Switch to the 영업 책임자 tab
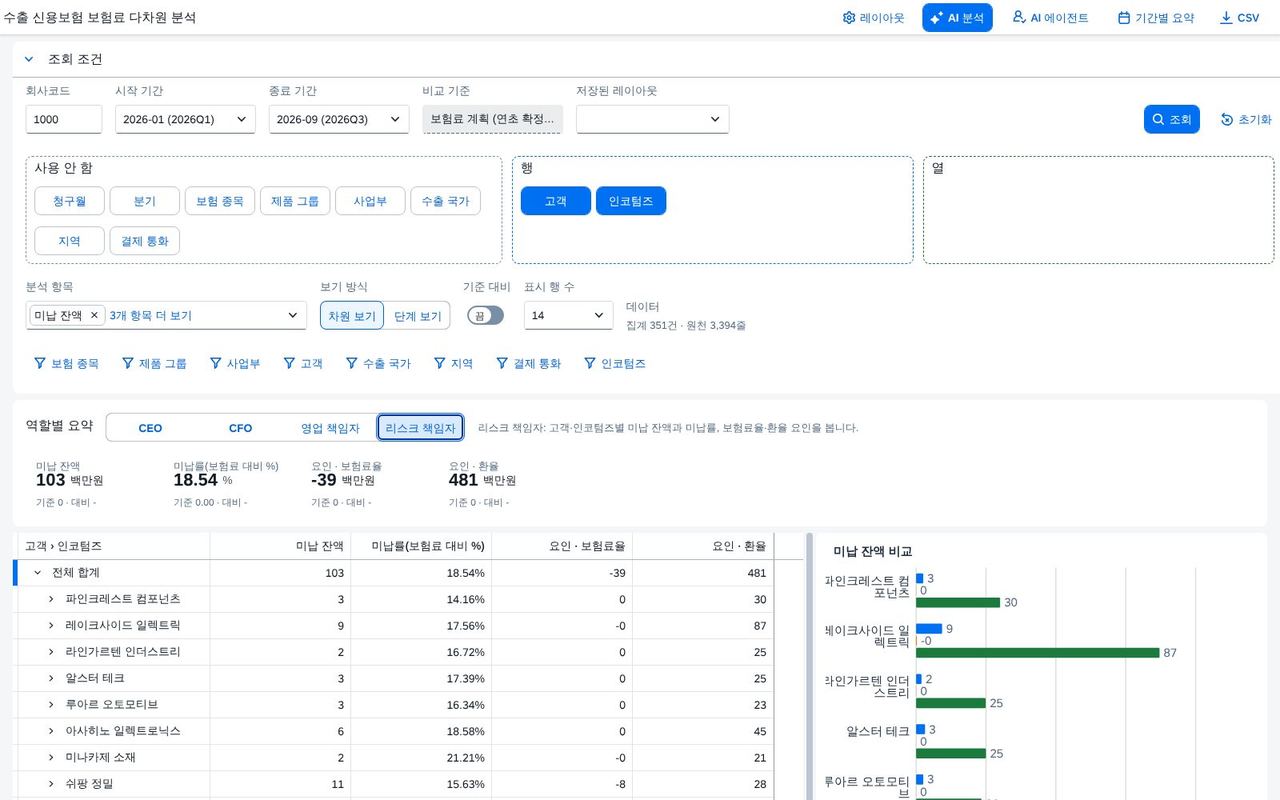 330,428
